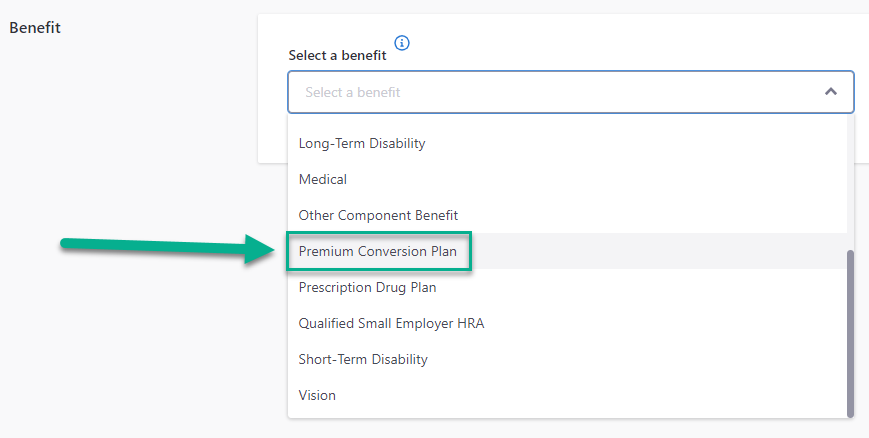Select the Medical benefit option
869x438 pixels.
pos(323,179)
